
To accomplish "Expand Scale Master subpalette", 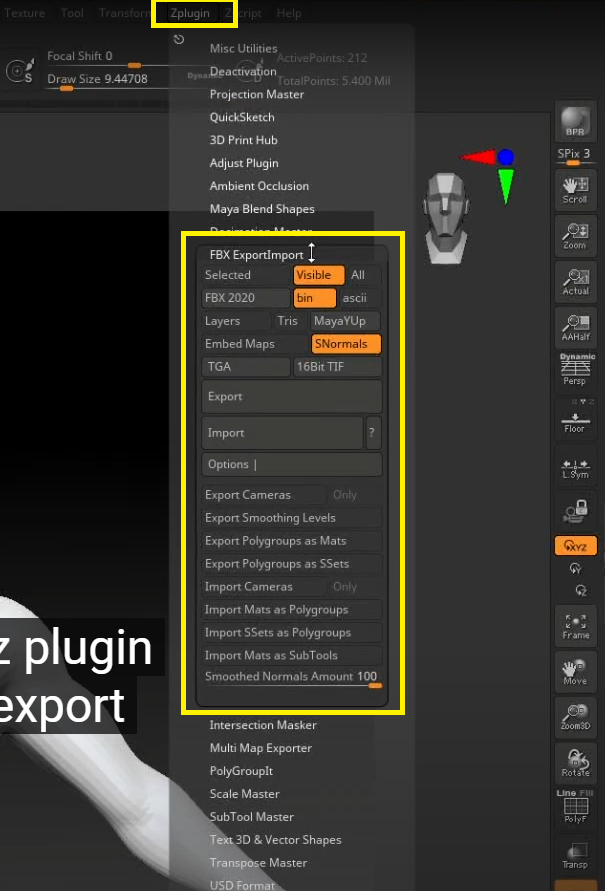I will (244, 794).
